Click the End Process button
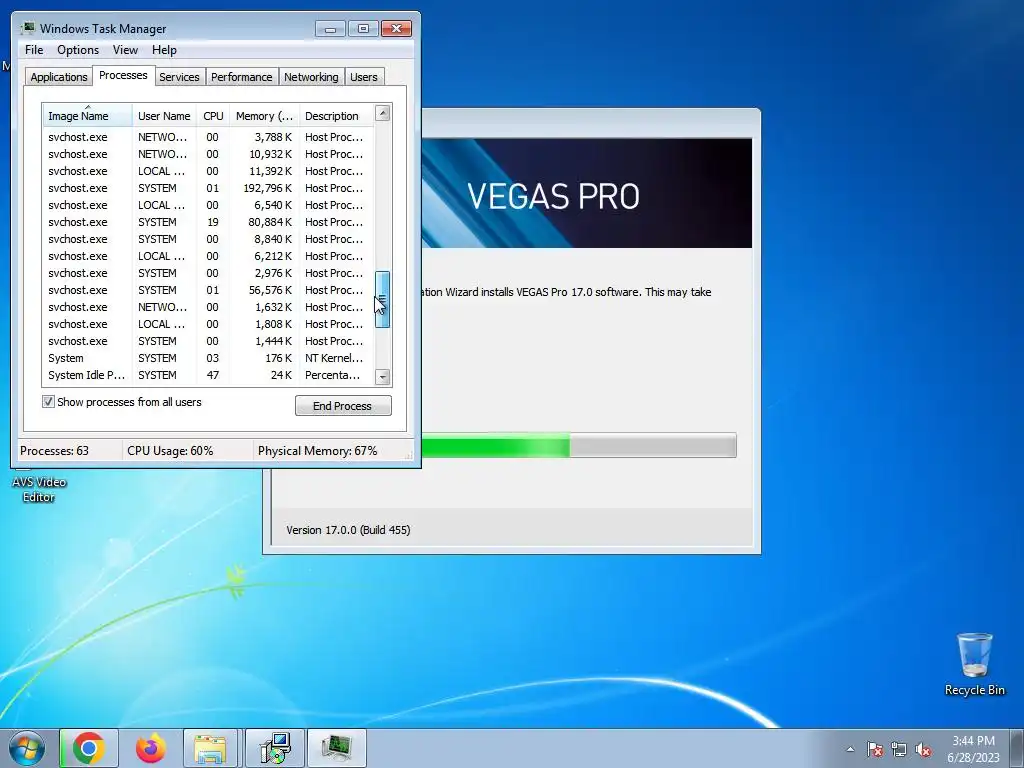The width and height of the screenshot is (1024, 768). 343,406
